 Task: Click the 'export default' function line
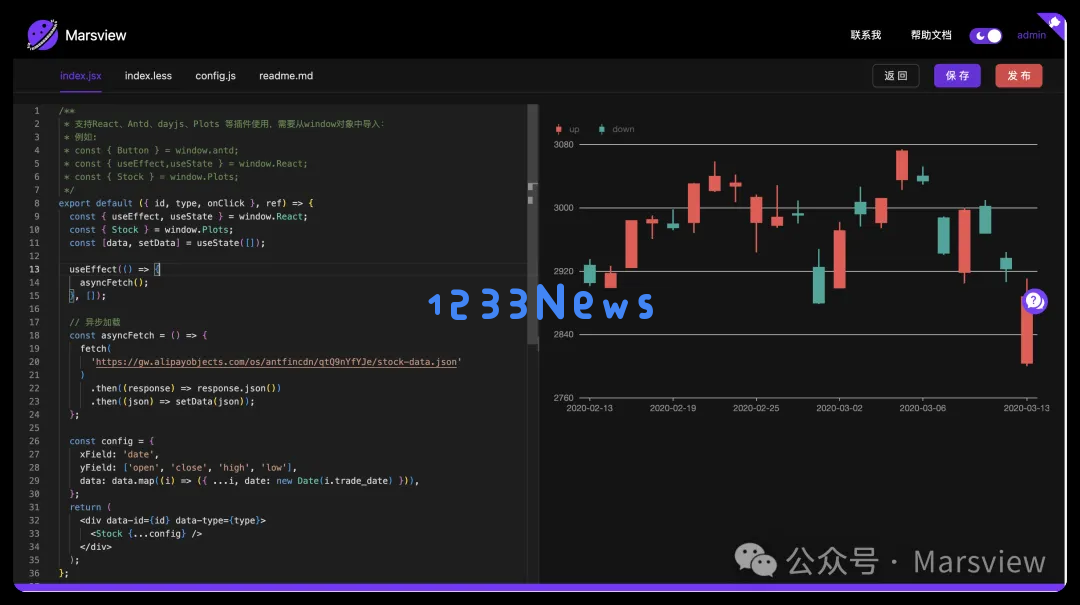pos(186,203)
